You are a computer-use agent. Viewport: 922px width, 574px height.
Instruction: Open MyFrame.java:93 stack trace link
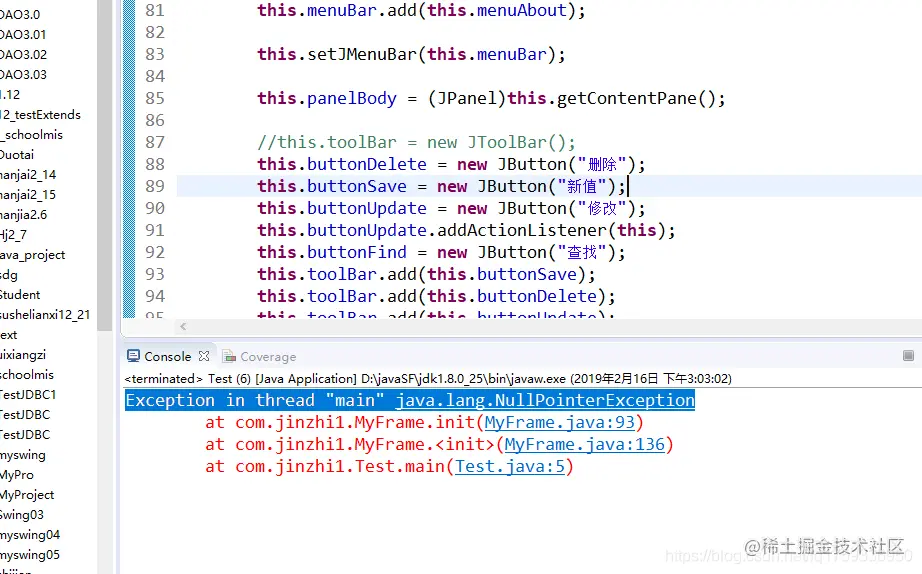pyautogui.click(x=559, y=422)
